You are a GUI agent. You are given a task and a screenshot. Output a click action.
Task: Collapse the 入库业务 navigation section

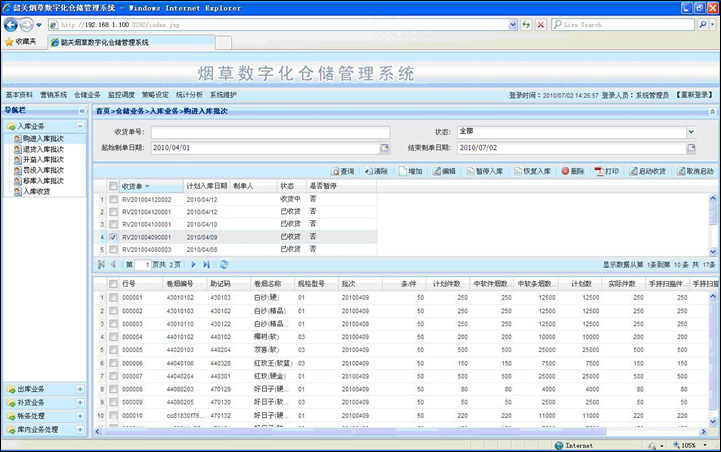click(80, 126)
